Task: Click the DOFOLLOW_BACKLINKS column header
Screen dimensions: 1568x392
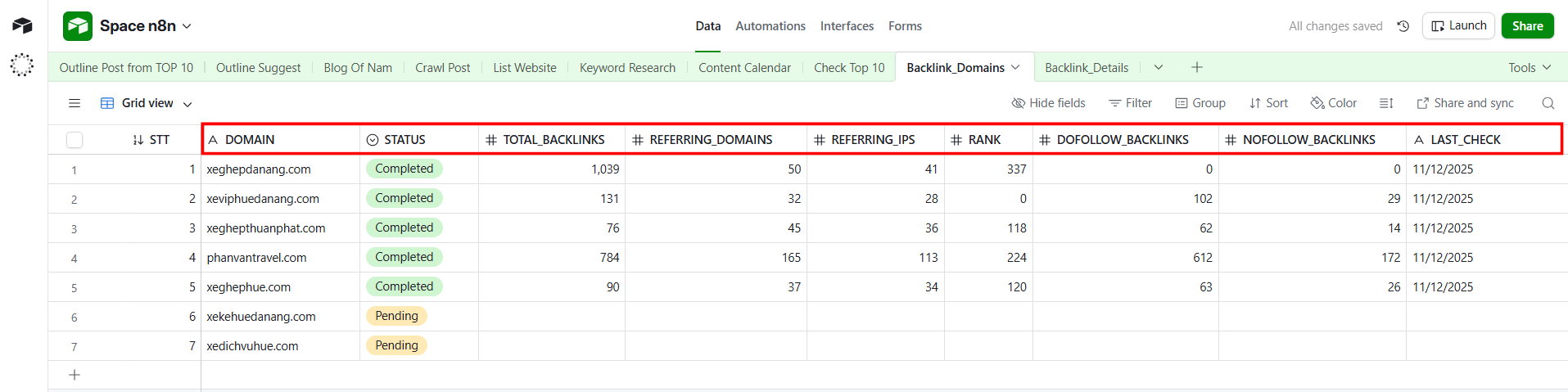Action: 1126,140
